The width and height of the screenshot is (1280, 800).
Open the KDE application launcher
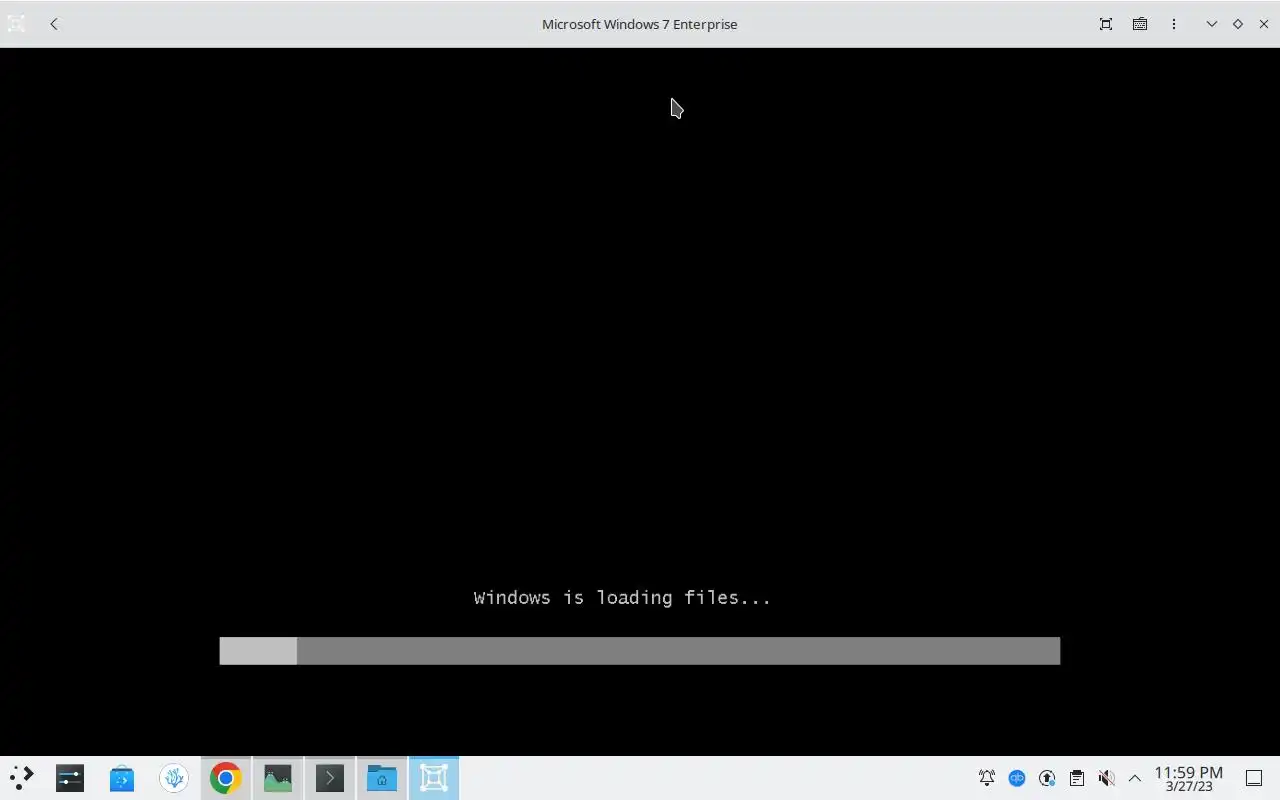[22, 778]
